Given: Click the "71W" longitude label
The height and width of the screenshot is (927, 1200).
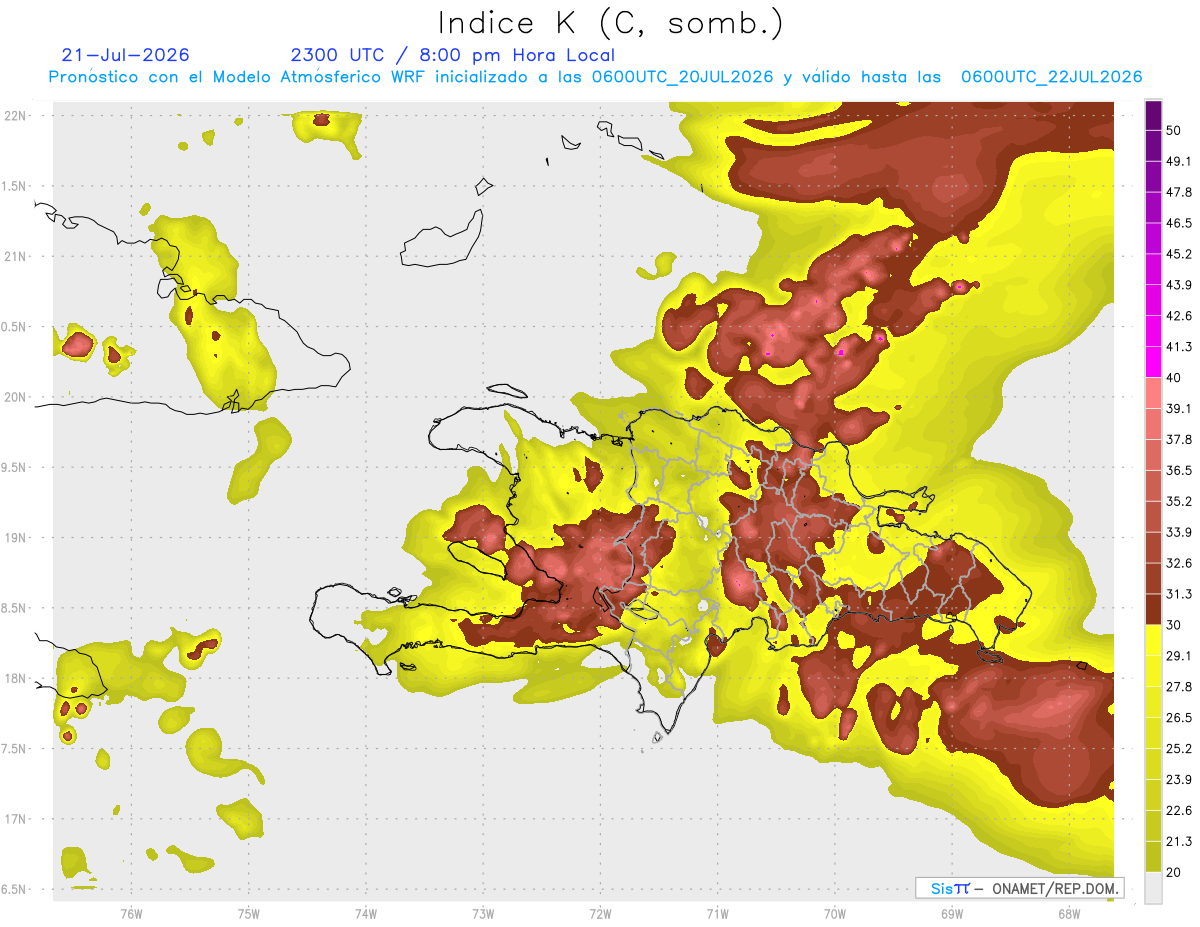Looking at the screenshot, I should pos(717,912).
